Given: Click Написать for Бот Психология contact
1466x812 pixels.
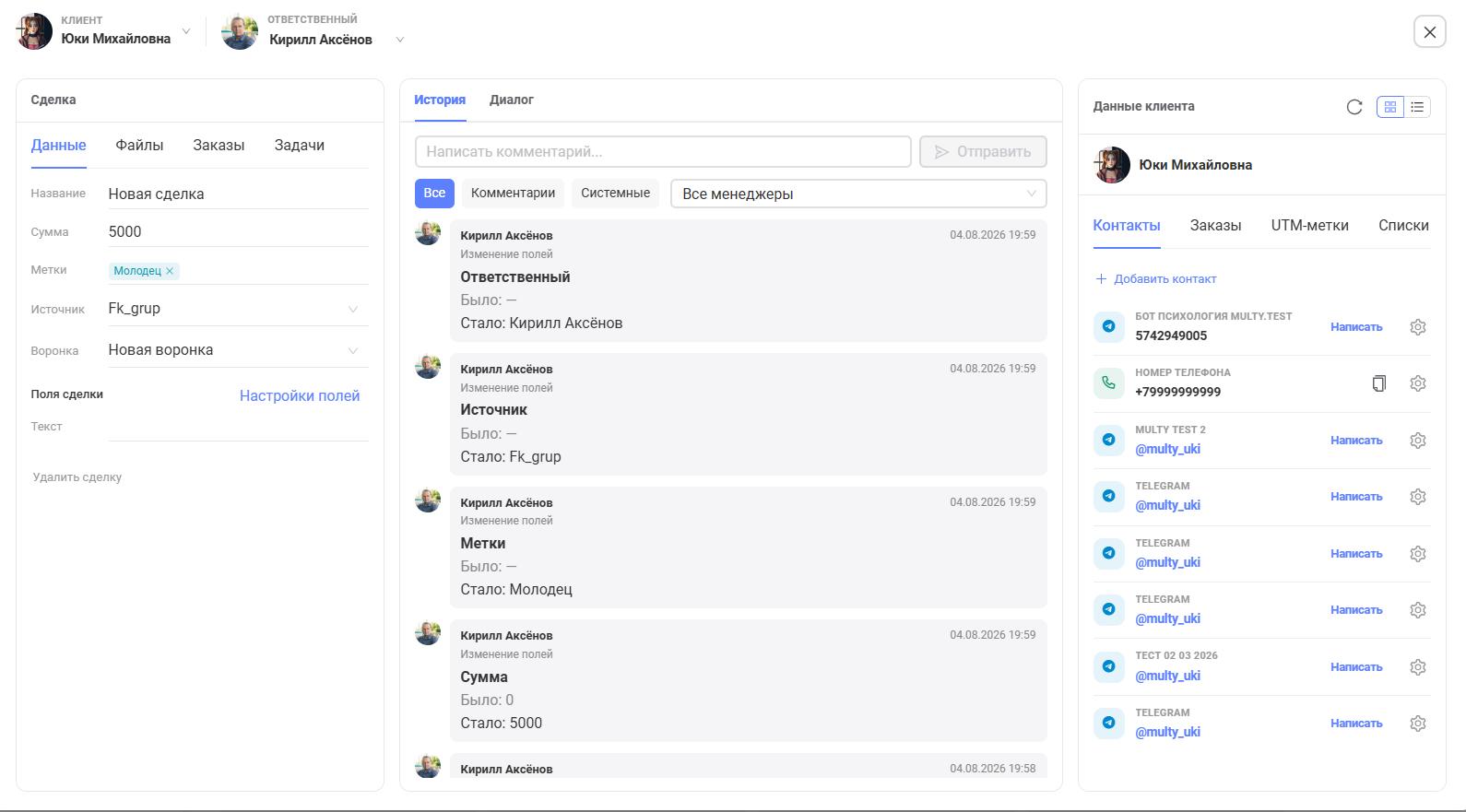Looking at the screenshot, I should pyautogui.click(x=1356, y=327).
